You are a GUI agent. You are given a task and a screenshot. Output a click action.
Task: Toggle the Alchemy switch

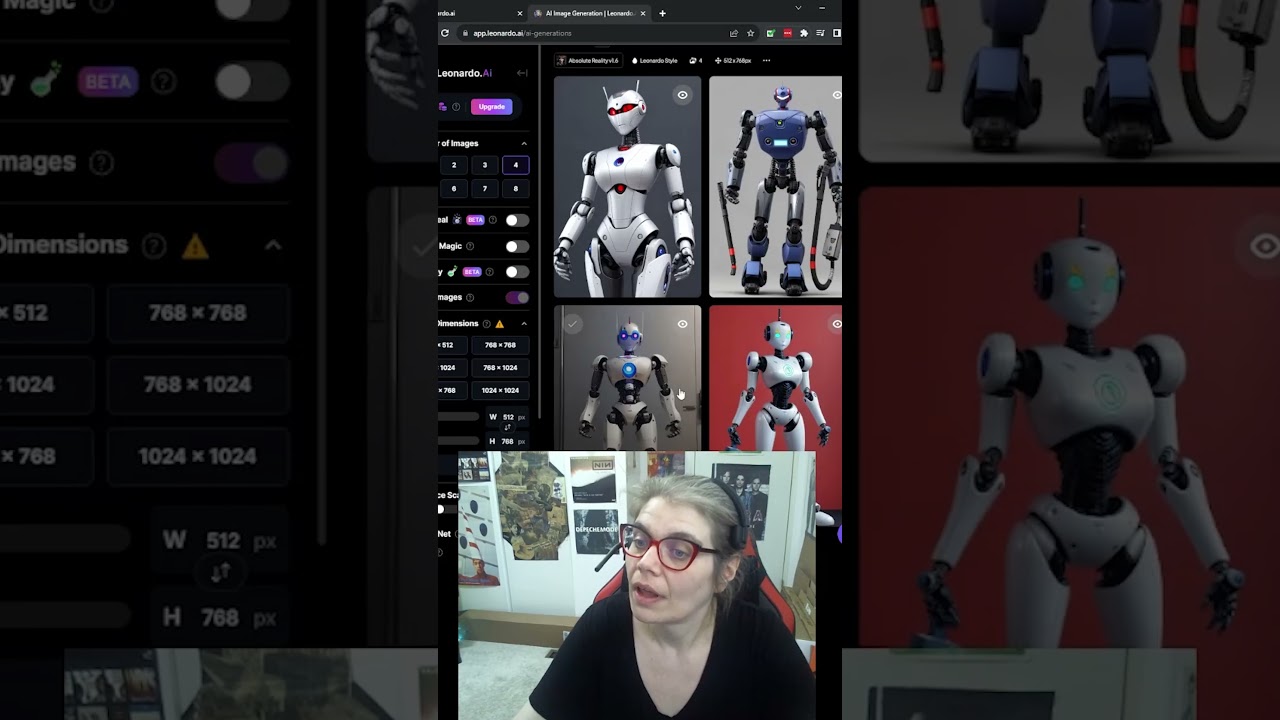pos(517,272)
